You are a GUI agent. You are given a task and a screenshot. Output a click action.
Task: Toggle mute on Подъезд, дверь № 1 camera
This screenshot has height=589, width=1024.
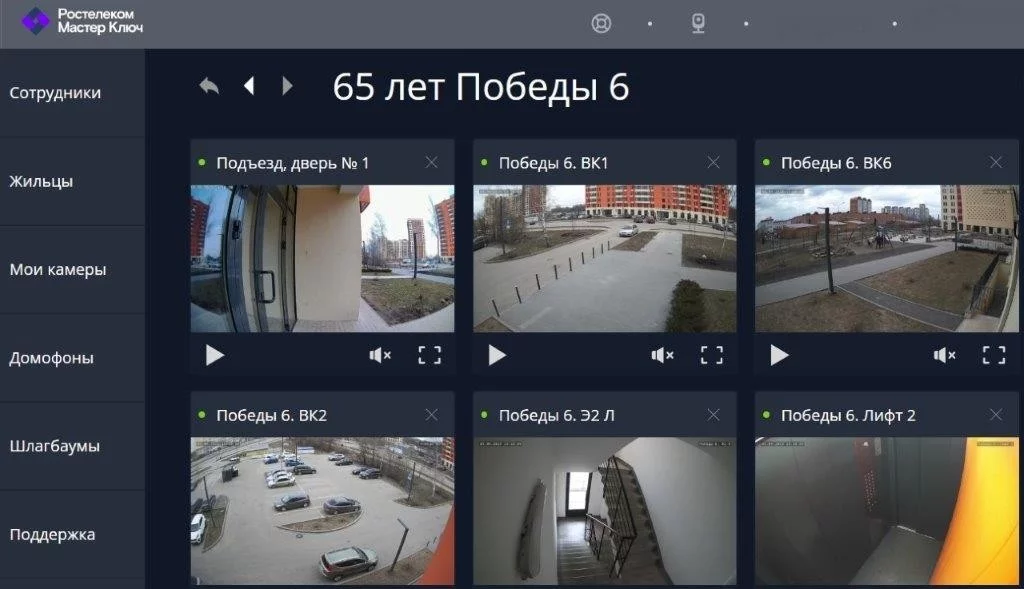(x=380, y=355)
